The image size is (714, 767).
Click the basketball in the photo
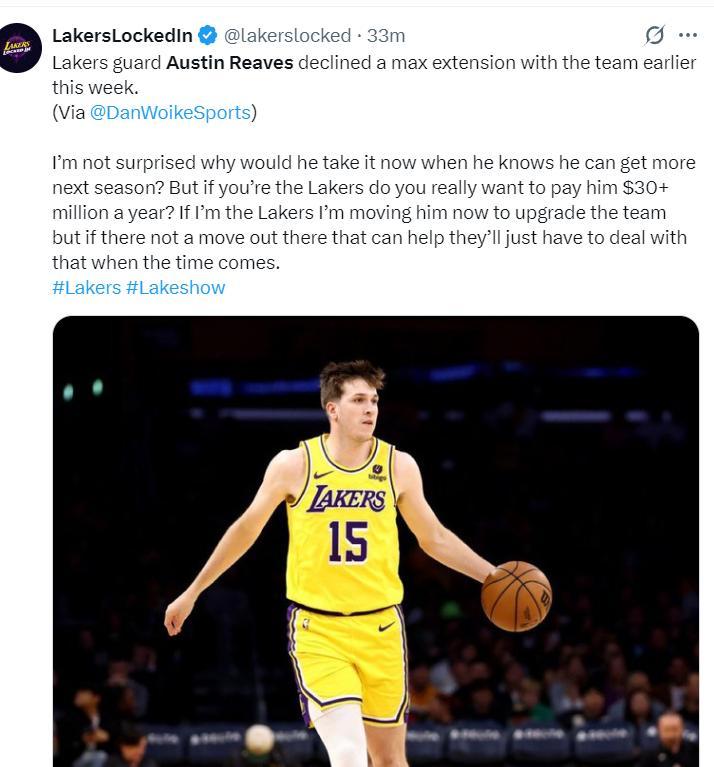(x=516, y=595)
